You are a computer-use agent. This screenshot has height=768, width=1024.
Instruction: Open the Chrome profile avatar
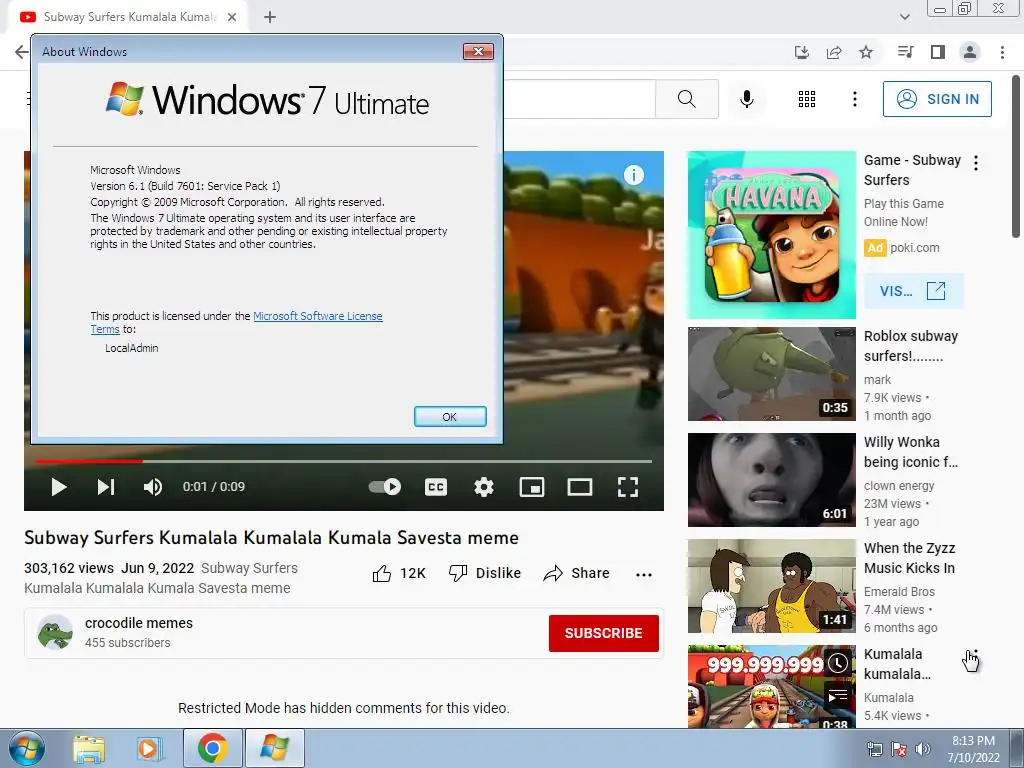pyautogui.click(x=970, y=52)
